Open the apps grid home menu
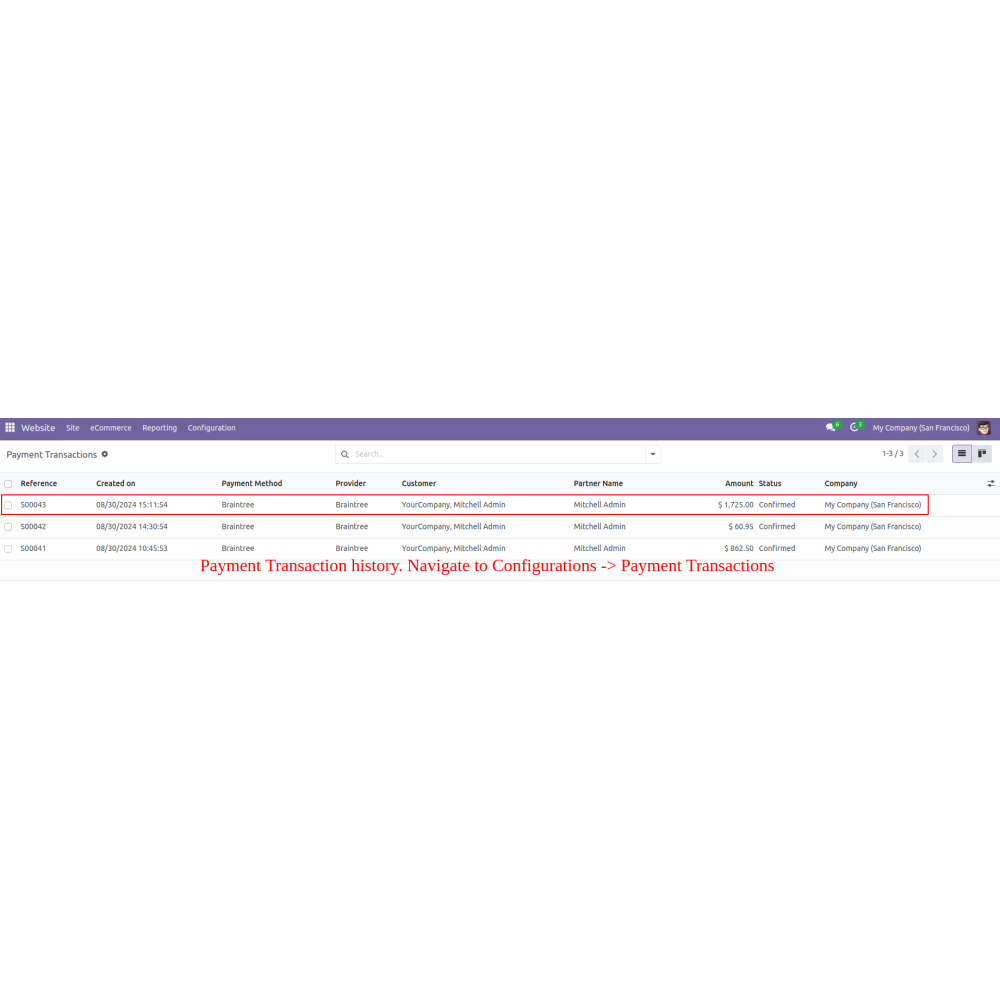The image size is (1000, 1000). click(10, 428)
